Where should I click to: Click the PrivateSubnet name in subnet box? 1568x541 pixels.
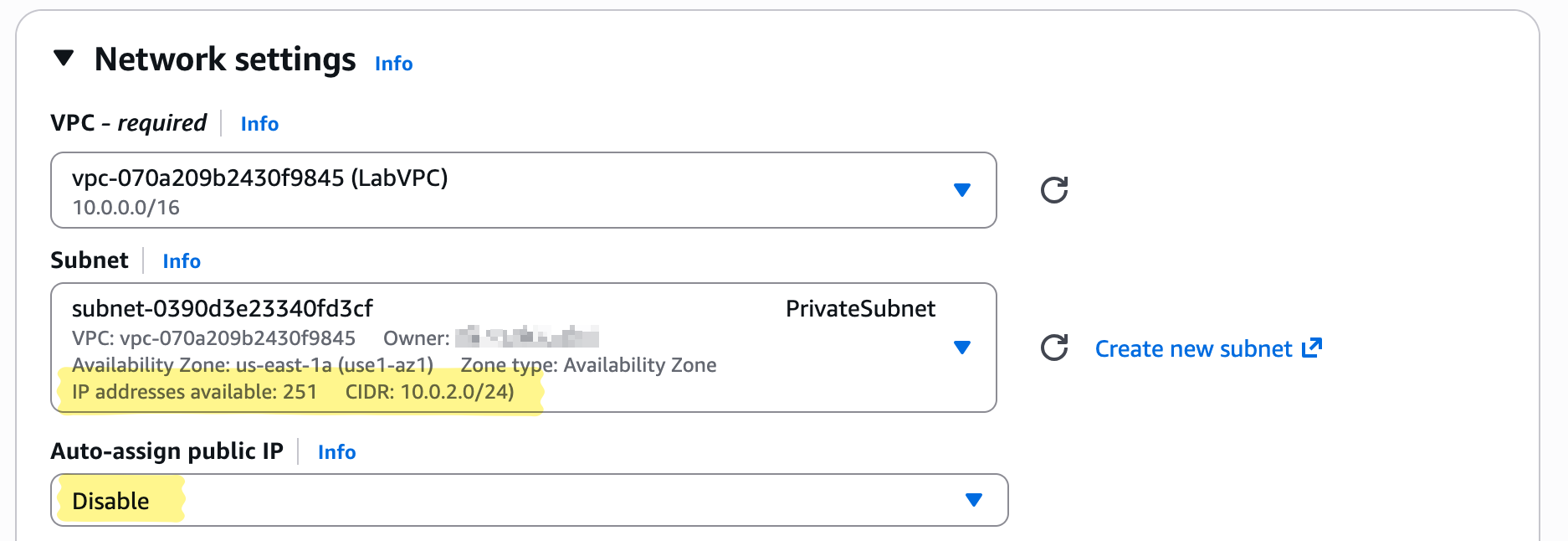[859, 309]
